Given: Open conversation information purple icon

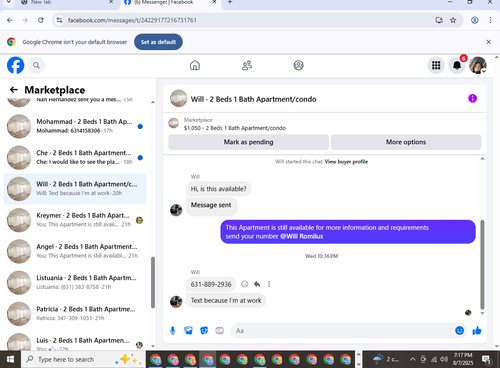Looking at the screenshot, I should click(472, 98).
